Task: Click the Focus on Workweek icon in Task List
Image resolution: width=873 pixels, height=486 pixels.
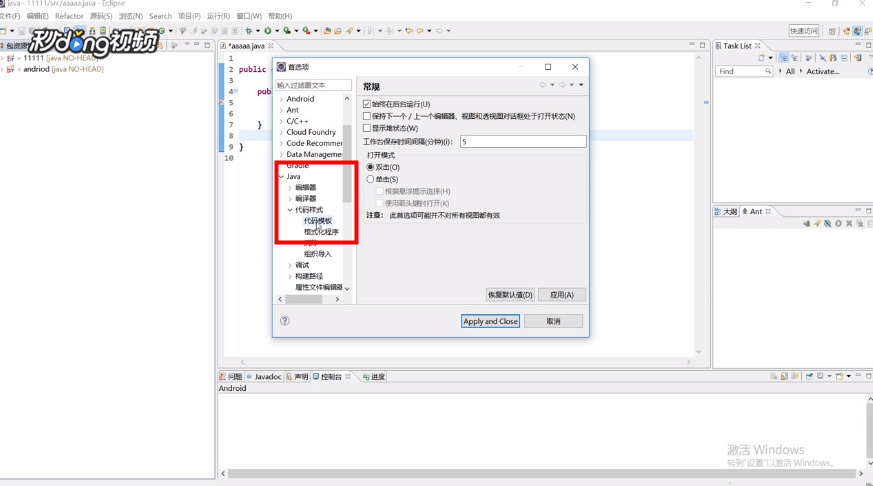Action: (808, 58)
